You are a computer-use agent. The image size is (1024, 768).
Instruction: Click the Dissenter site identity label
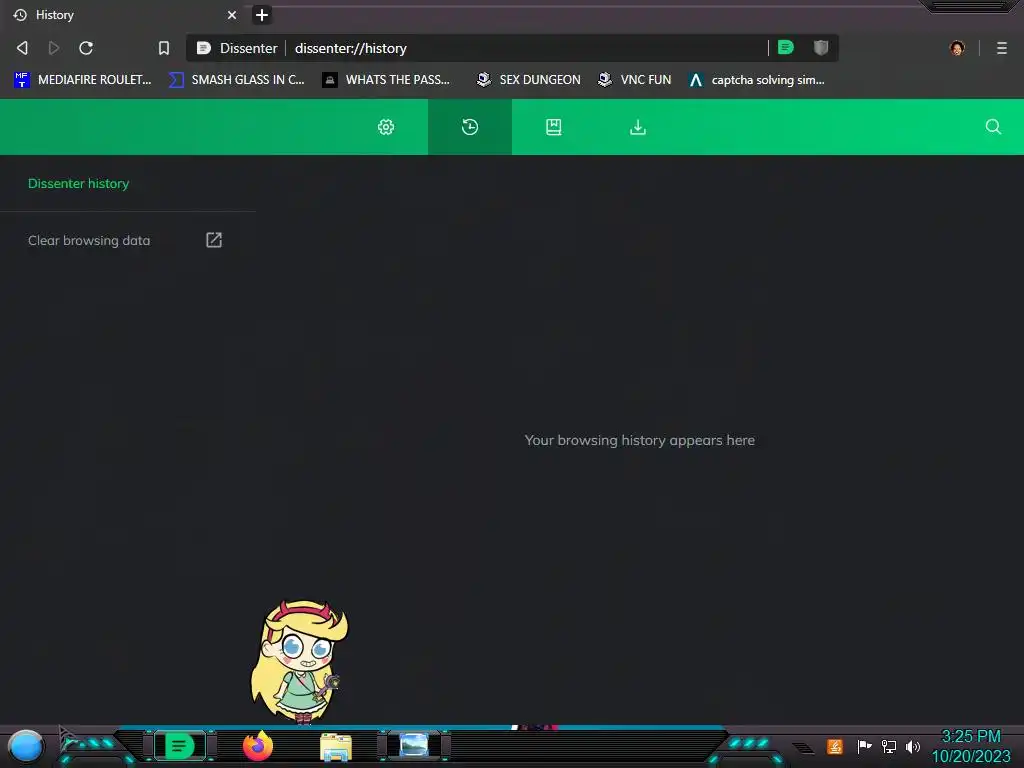pyautogui.click(x=238, y=48)
